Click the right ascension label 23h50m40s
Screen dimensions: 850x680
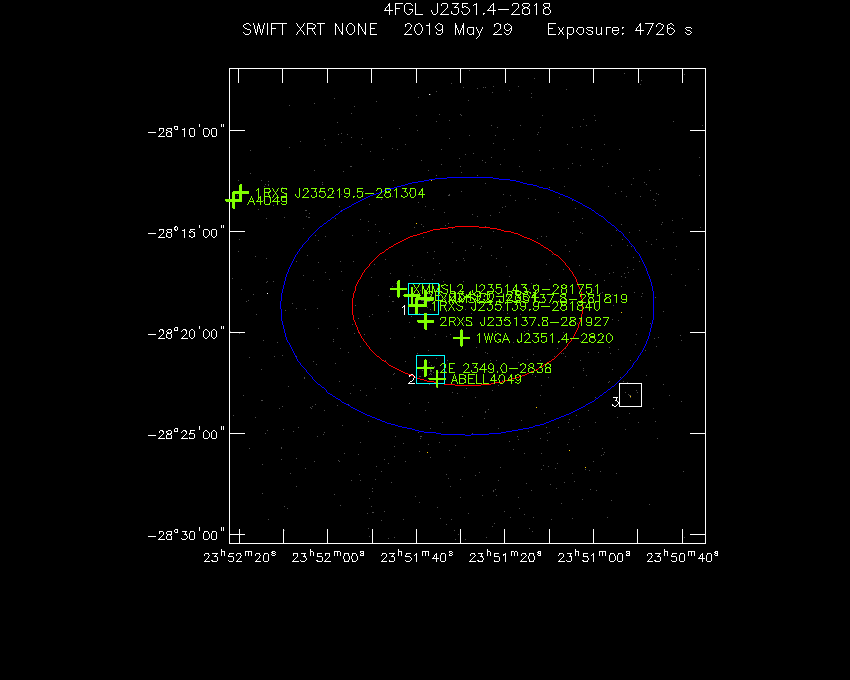pos(682,557)
